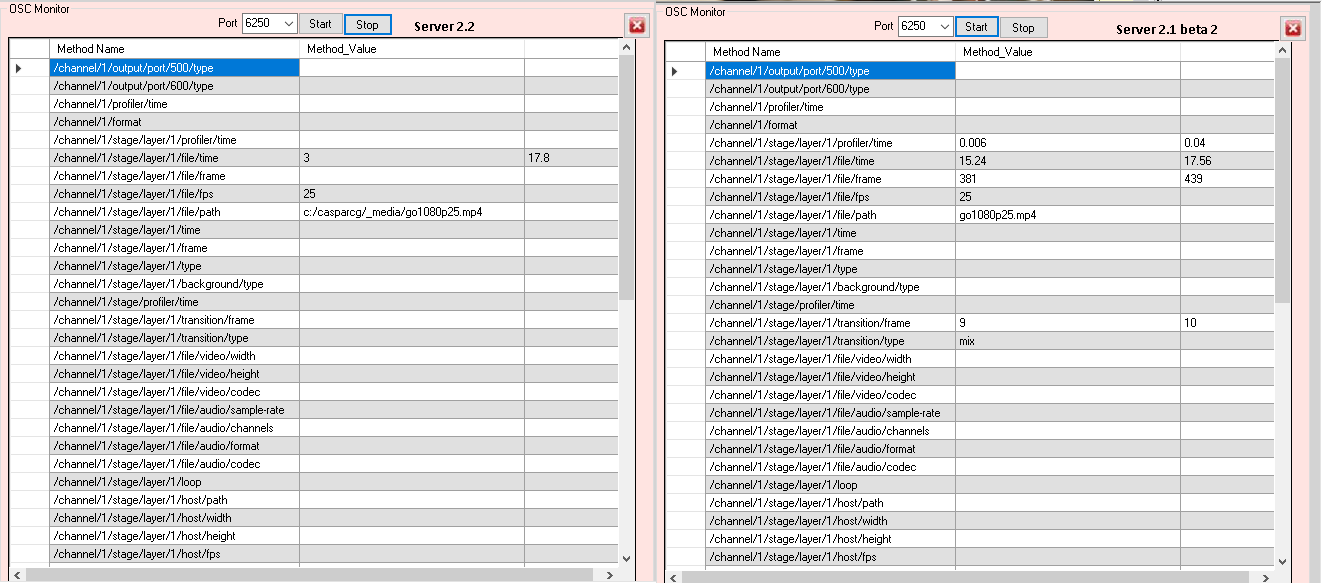Click the Stop button in Server 2.2 monitor
Viewport: 1338px width, 583px height.
pos(367,24)
